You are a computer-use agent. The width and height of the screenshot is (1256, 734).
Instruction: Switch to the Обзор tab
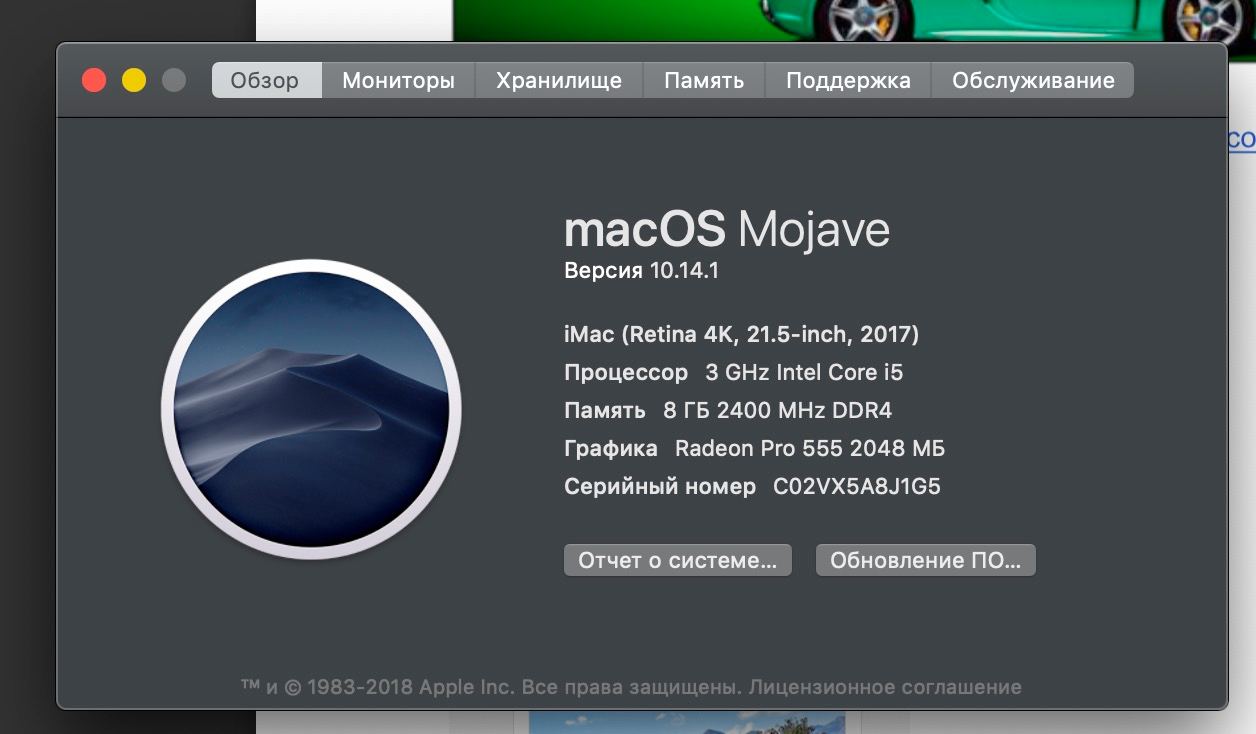pyautogui.click(x=266, y=80)
